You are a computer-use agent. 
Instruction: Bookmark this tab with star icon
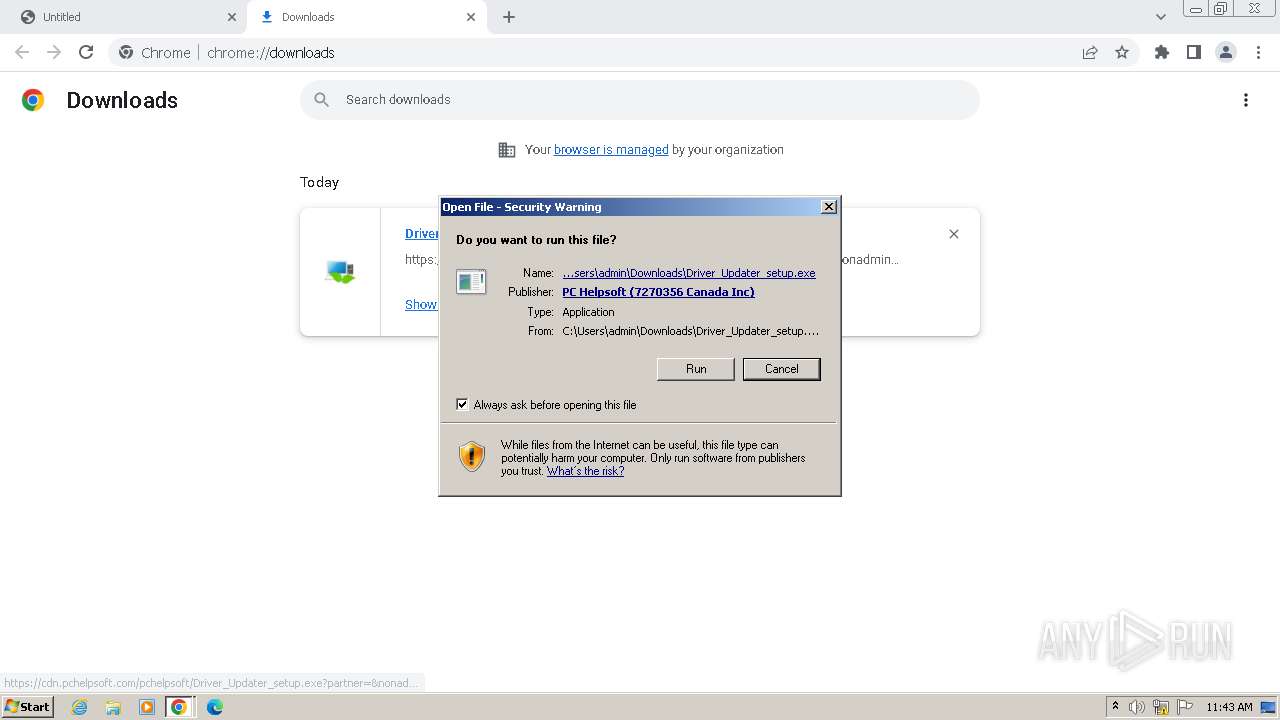1122,53
